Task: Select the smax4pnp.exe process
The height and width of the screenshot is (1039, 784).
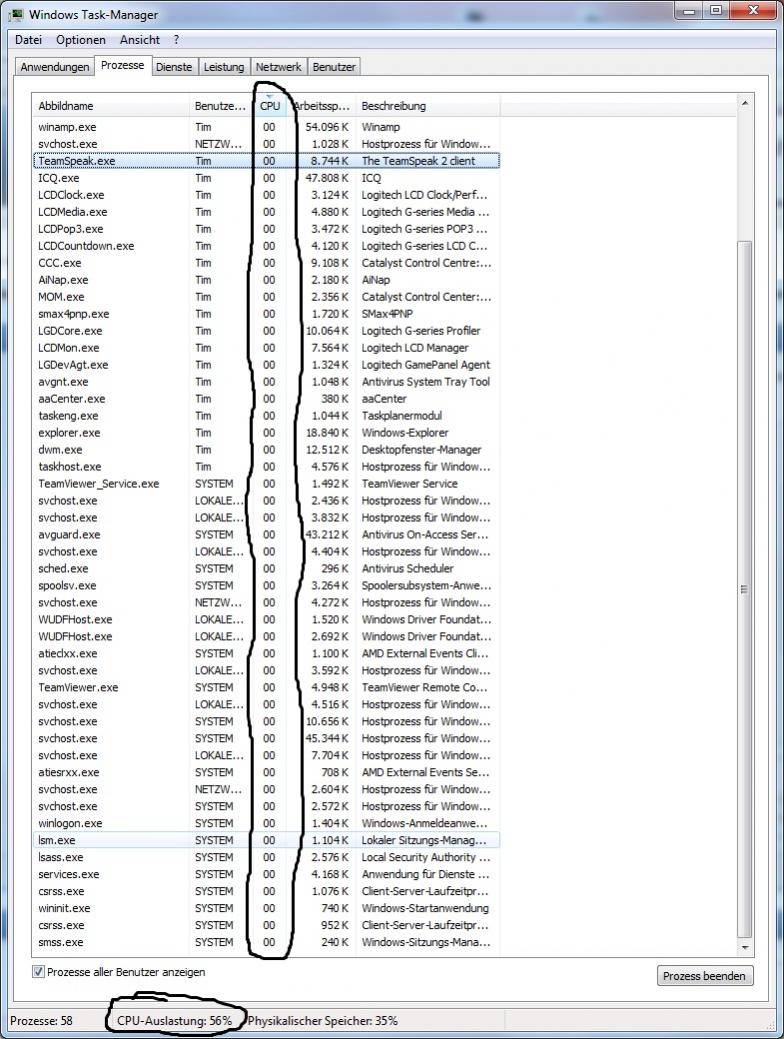Action: pos(266,314)
